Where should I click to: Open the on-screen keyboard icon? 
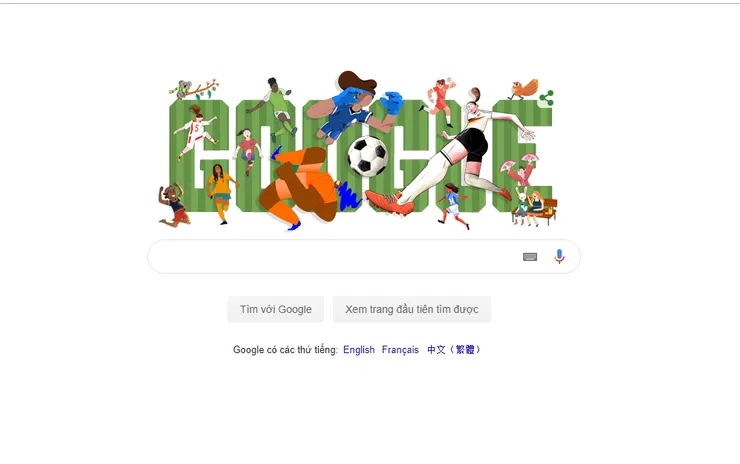point(530,257)
